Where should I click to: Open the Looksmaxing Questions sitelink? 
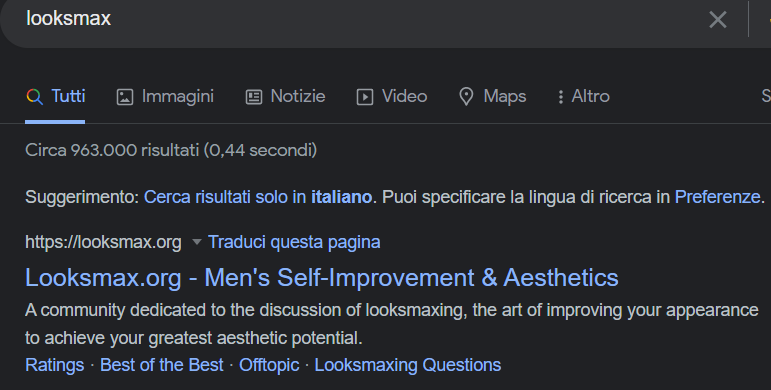[x=408, y=365]
